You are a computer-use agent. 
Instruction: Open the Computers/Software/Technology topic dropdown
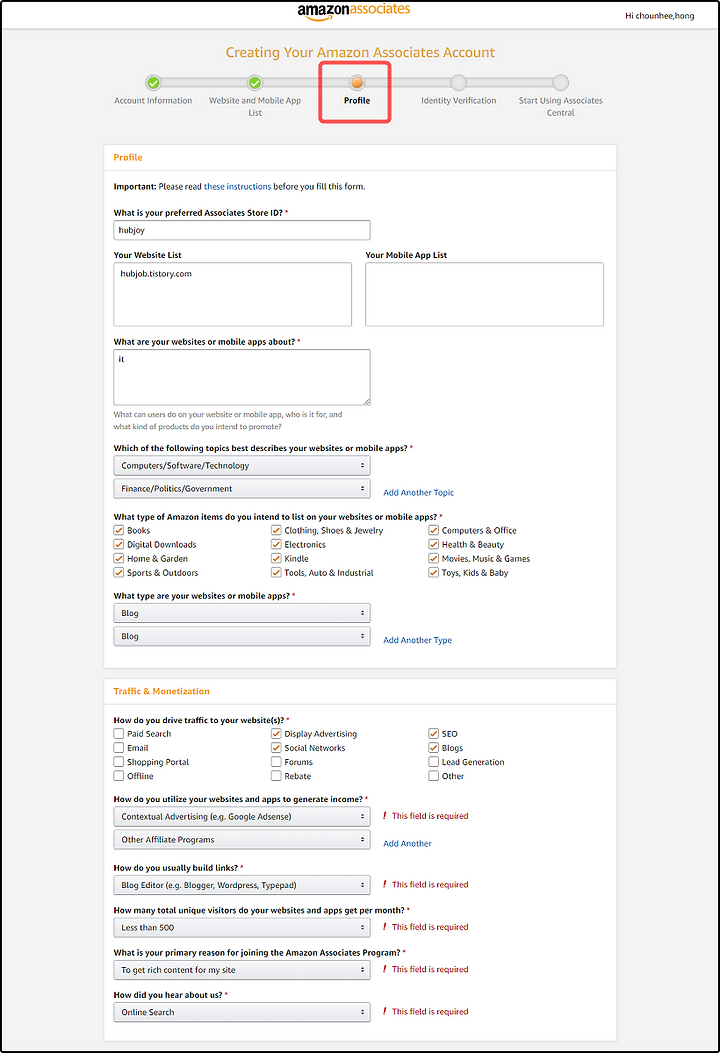pos(242,465)
